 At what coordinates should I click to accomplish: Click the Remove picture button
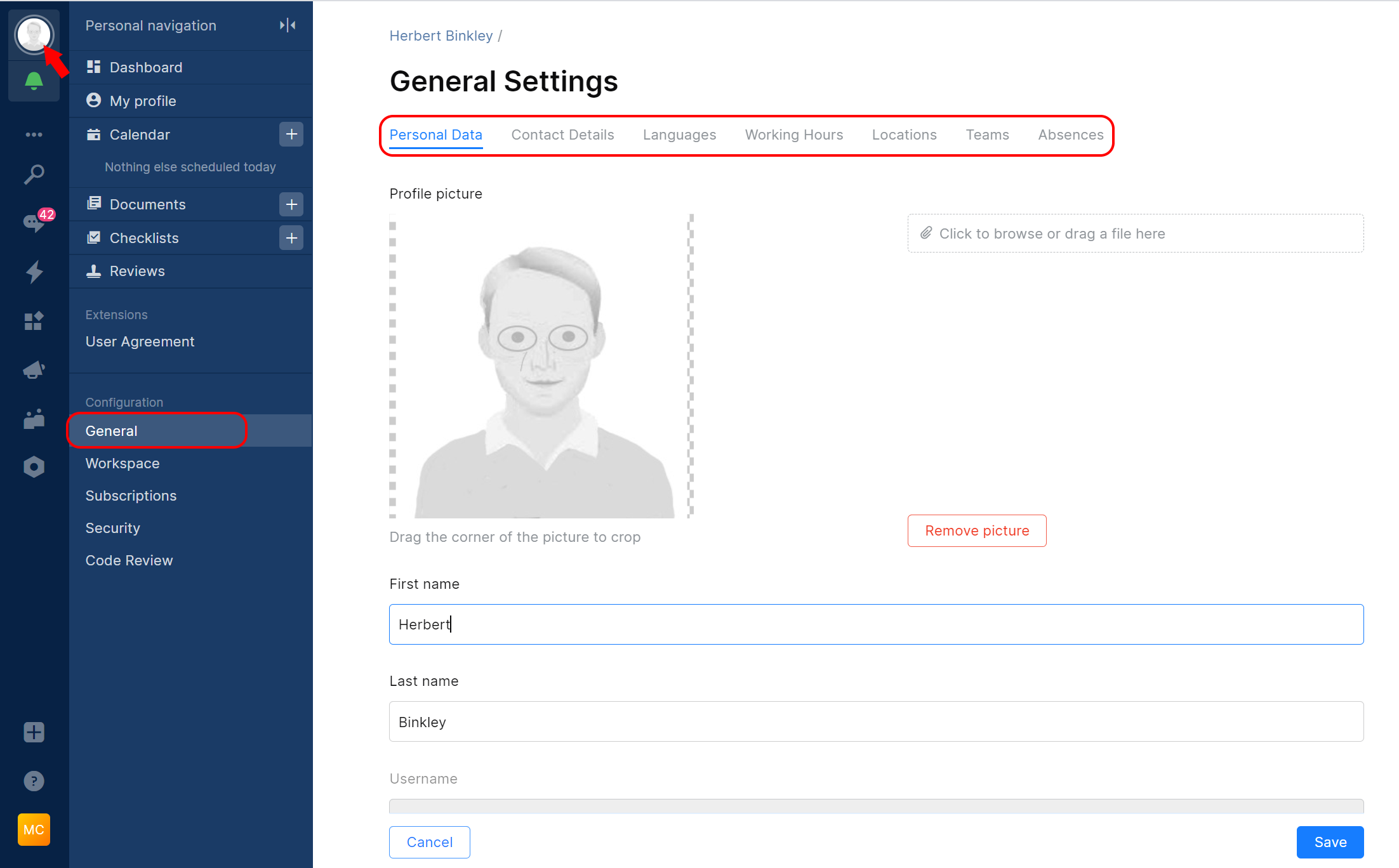[x=976, y=530]
